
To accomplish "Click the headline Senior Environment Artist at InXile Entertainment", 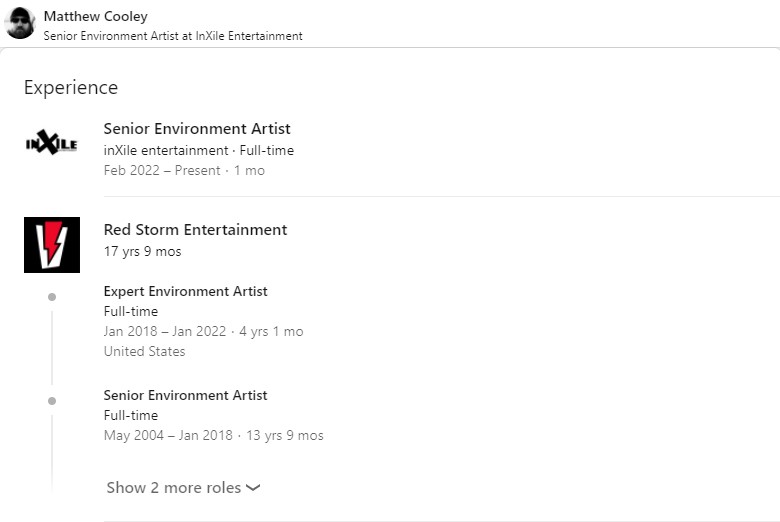I will click(x=173, y=36).
